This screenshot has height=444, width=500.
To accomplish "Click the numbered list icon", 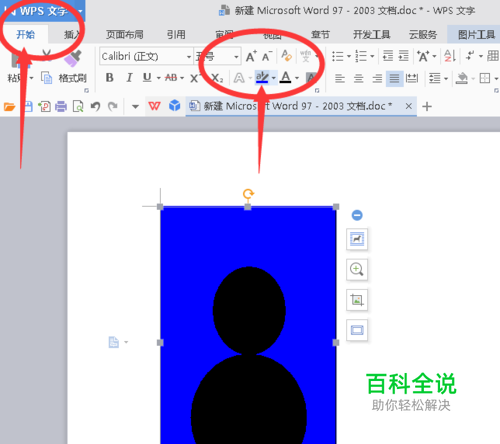I will 361,56.
